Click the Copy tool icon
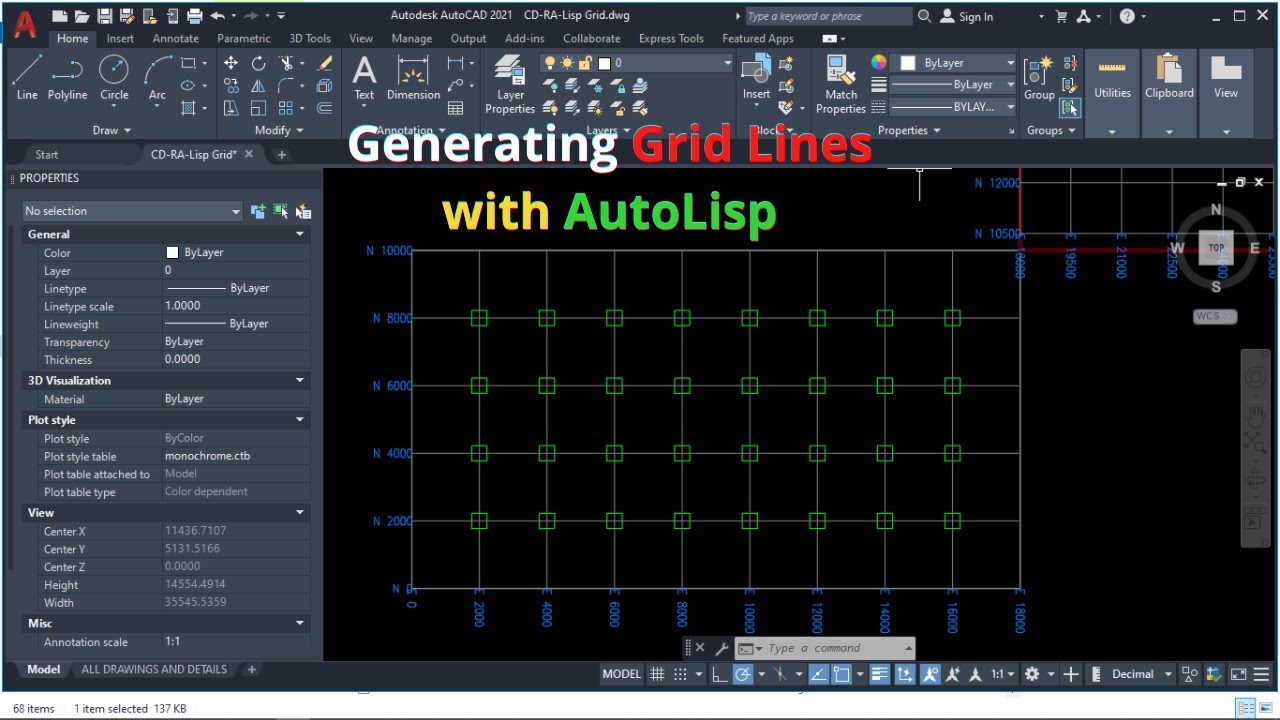This screenshot has height=720, width=1280. (x=231, y=85)
